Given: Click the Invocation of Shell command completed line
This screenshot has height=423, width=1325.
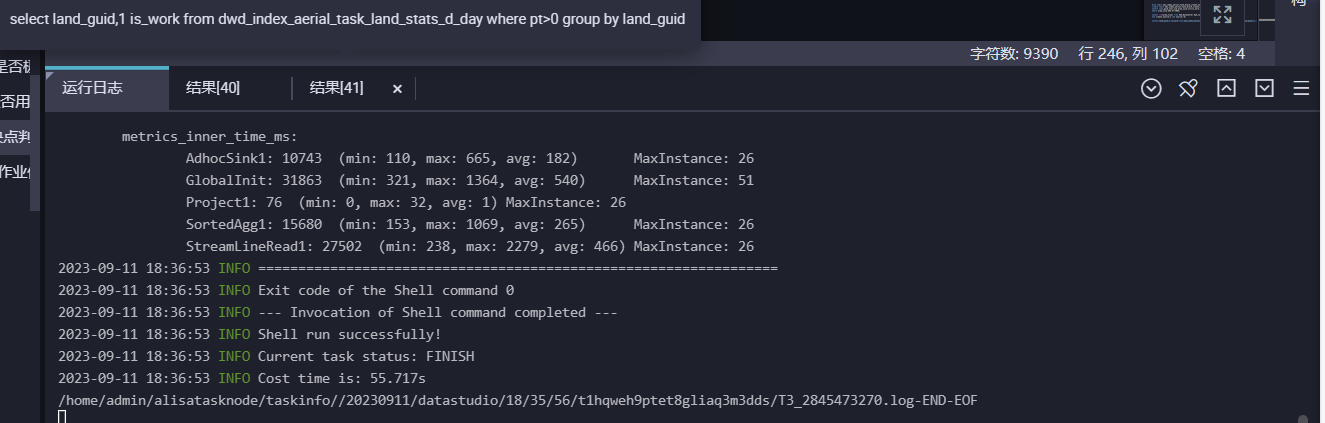Looking at the screenshot, I should click(338, 313).
